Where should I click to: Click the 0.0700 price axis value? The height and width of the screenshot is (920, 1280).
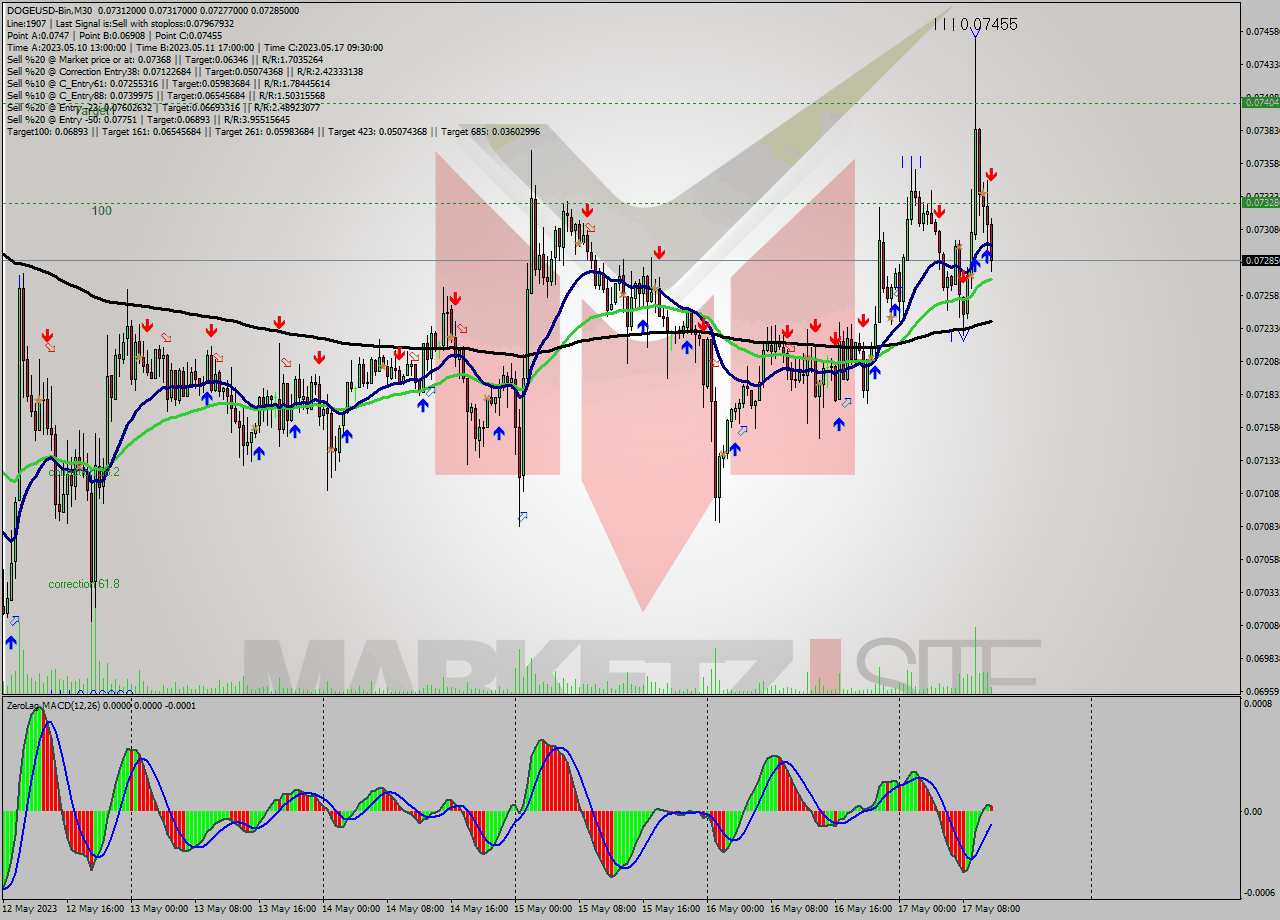(1262, 625)
